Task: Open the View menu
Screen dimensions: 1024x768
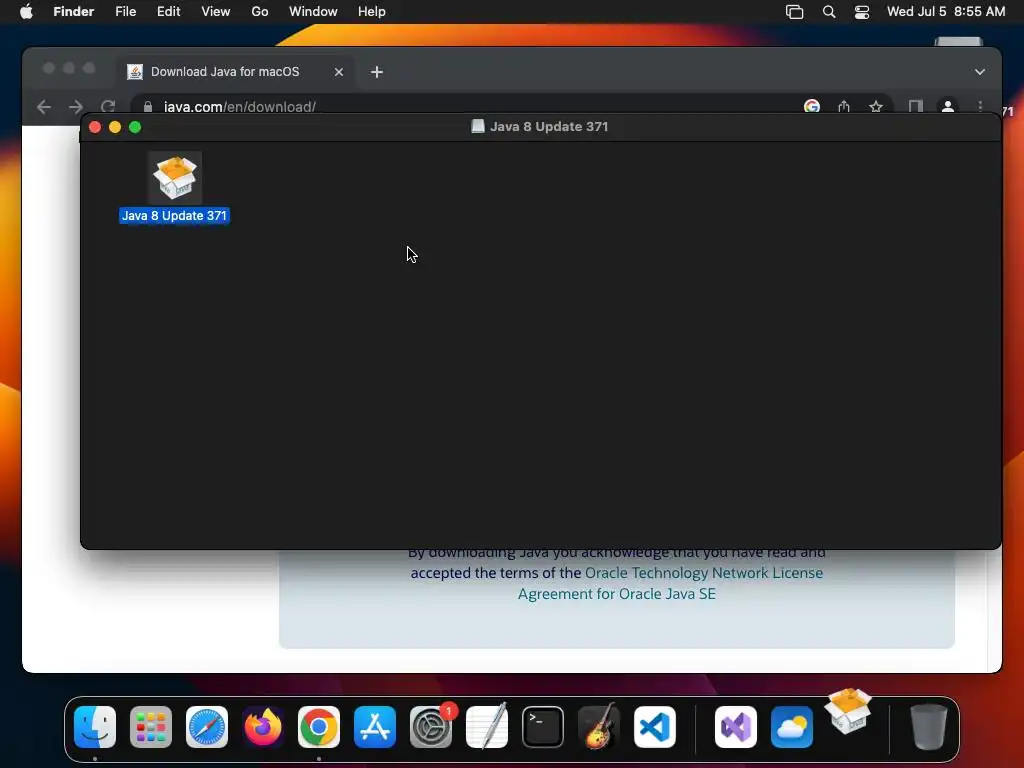Action: [216, 12]
